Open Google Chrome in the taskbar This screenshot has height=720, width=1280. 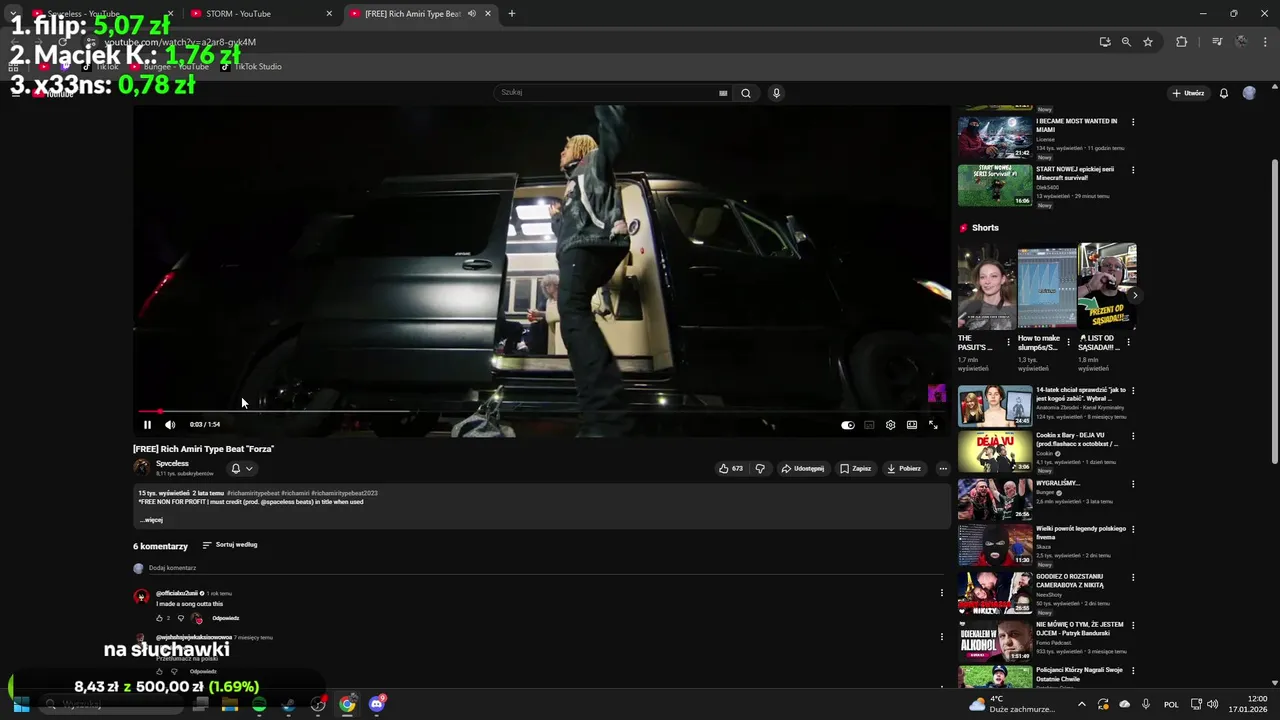(x=347, y=704)
